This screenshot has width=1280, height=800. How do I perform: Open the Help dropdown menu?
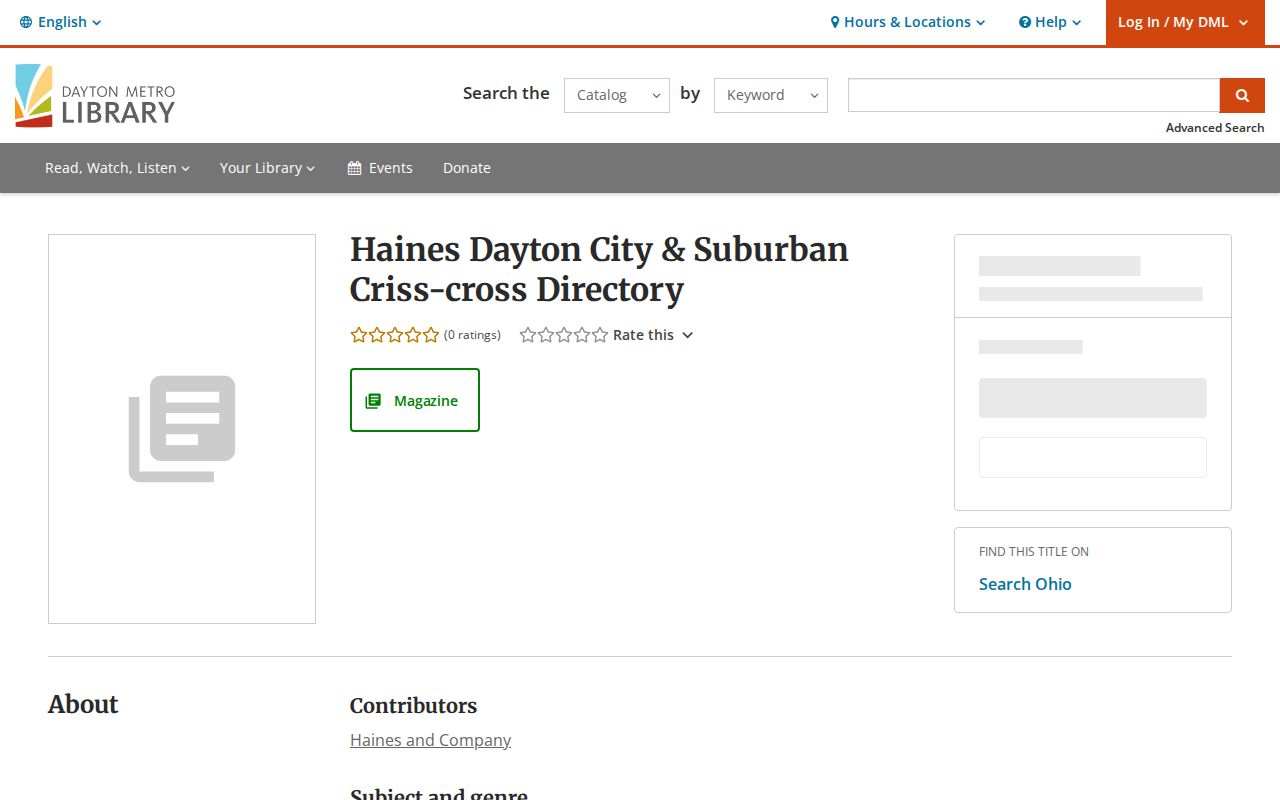point(1050,22)
